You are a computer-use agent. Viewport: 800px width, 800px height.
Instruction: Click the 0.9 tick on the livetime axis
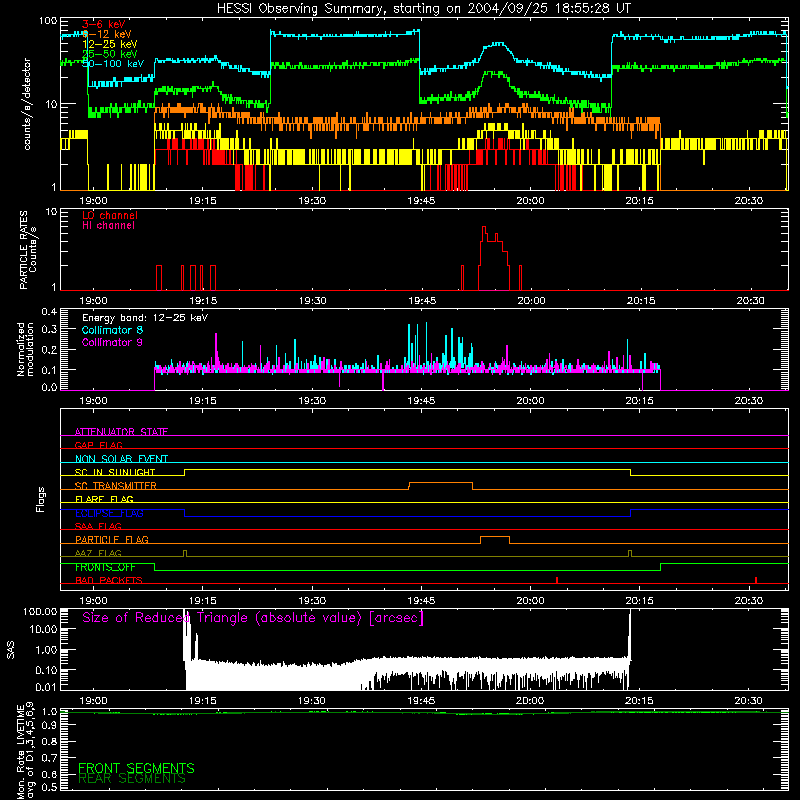pos(49,726)
